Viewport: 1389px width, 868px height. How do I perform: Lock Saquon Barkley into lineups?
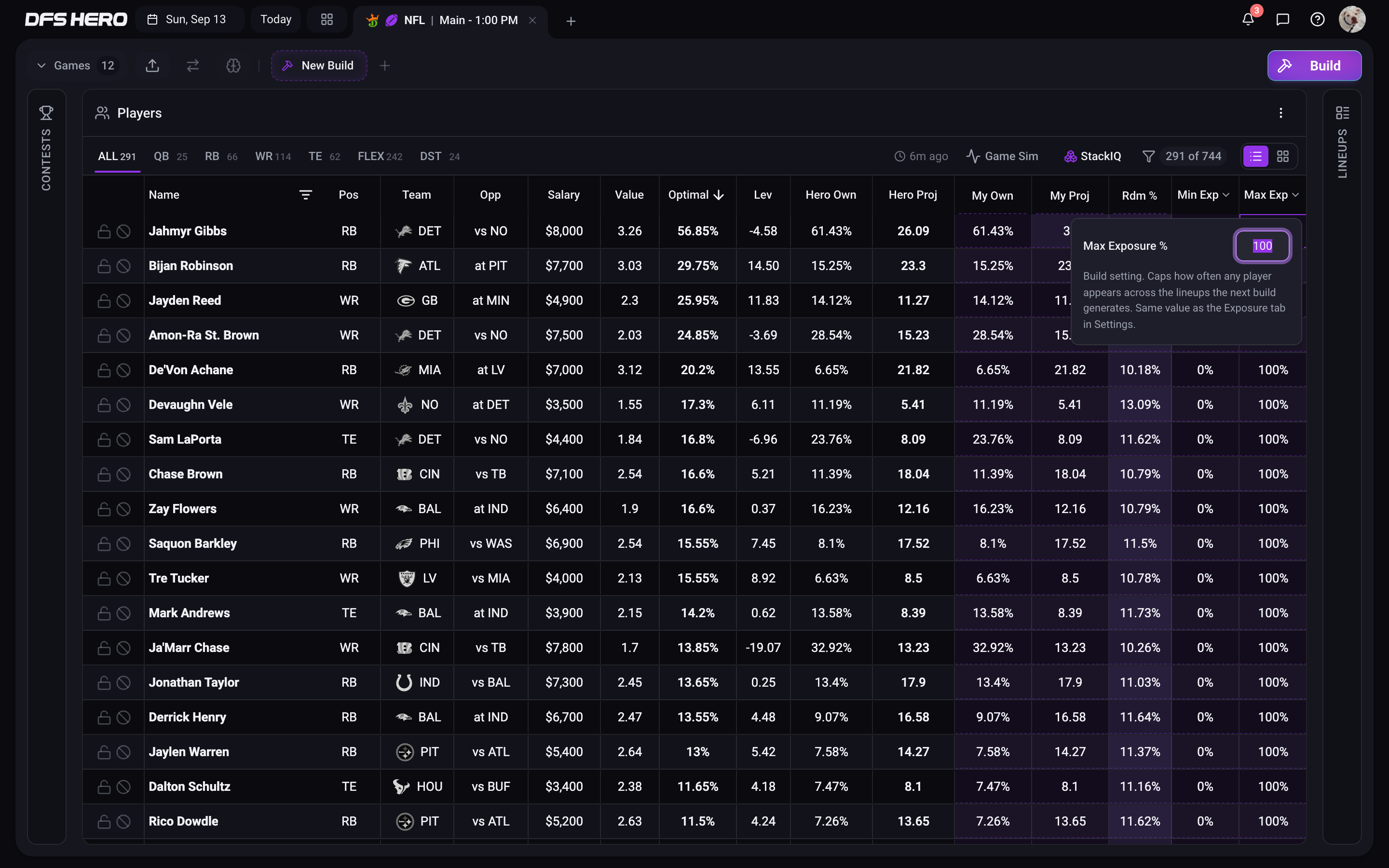(x=104, y=543)
